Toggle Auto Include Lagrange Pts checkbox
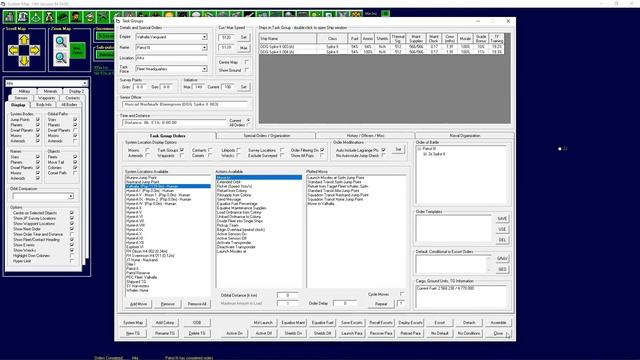This screenshot has height=360, width=640. coord(383,150)
